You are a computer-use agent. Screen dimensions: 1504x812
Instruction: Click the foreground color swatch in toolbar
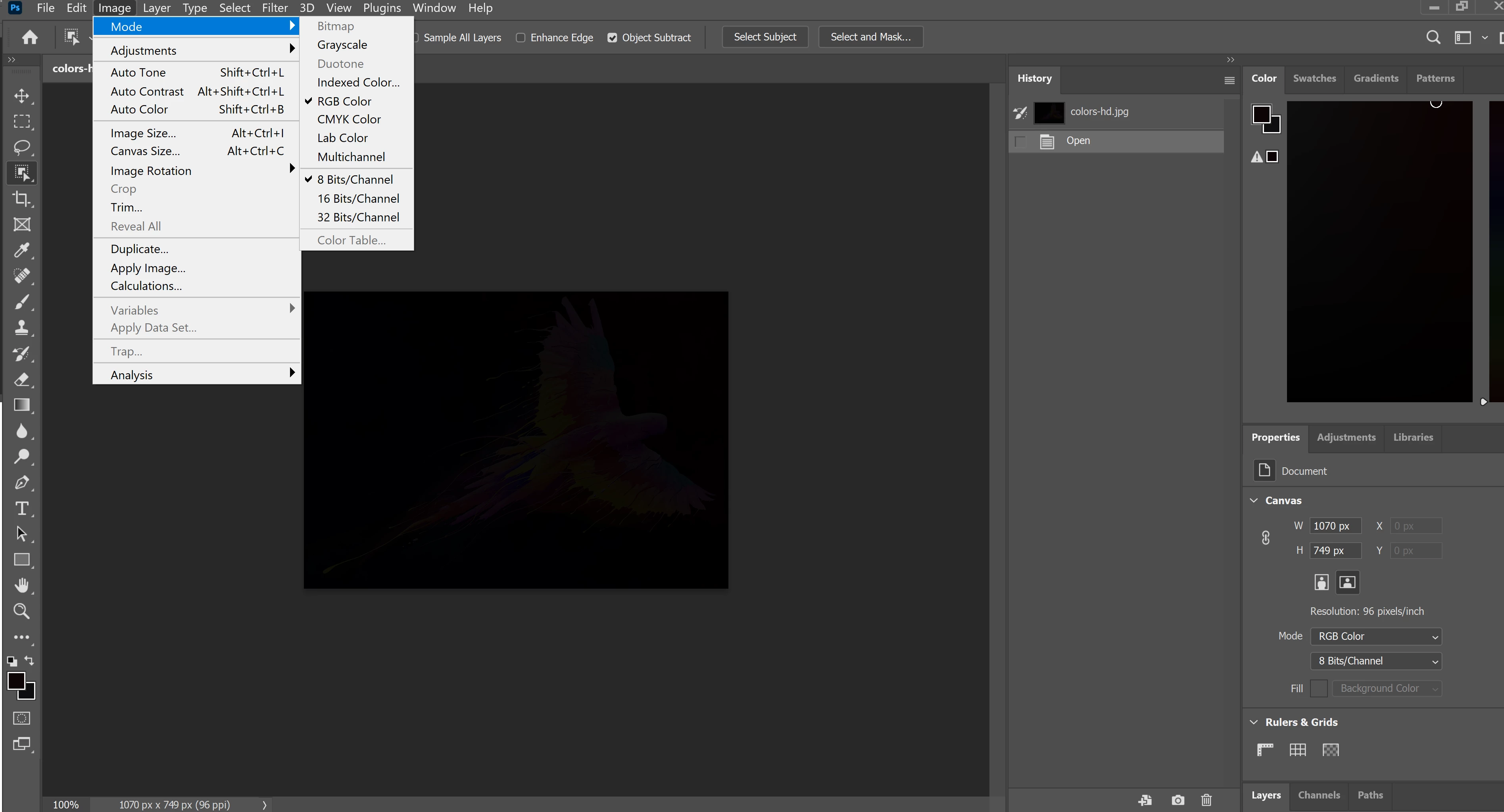(16, 681)
